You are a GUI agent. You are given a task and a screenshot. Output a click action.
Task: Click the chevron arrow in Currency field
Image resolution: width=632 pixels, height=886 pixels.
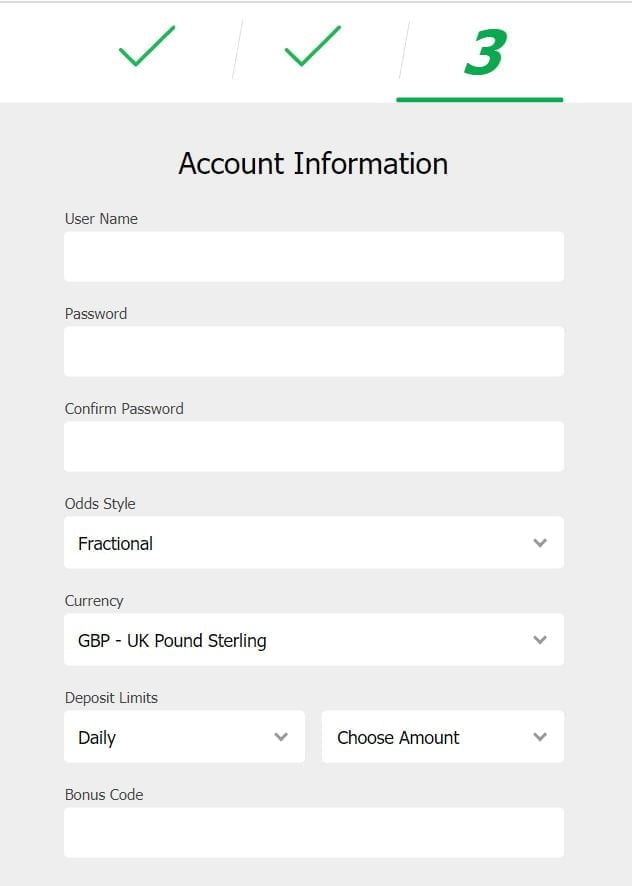coord(540,640)
